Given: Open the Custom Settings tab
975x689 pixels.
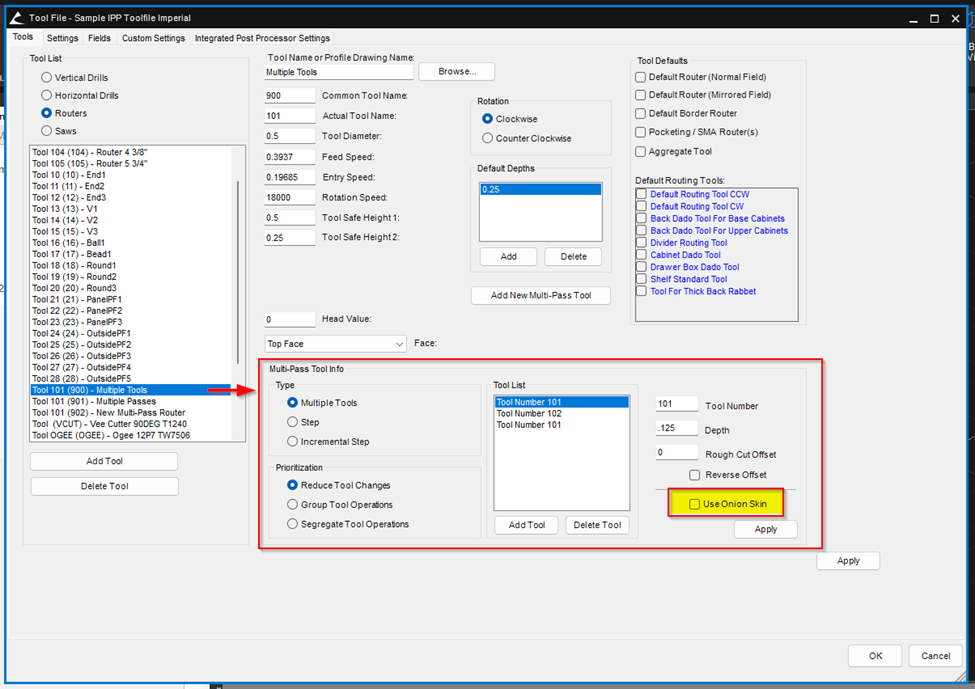Looking at the screenshot, I should click(153, 38).
